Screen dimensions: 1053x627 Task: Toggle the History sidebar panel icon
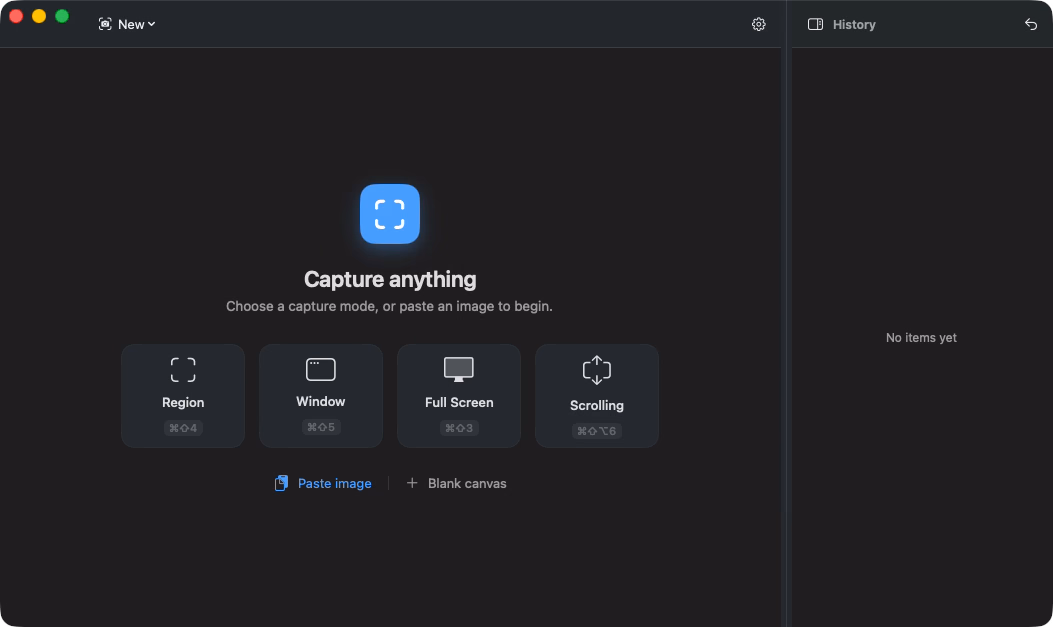click(x=815, y=24)
